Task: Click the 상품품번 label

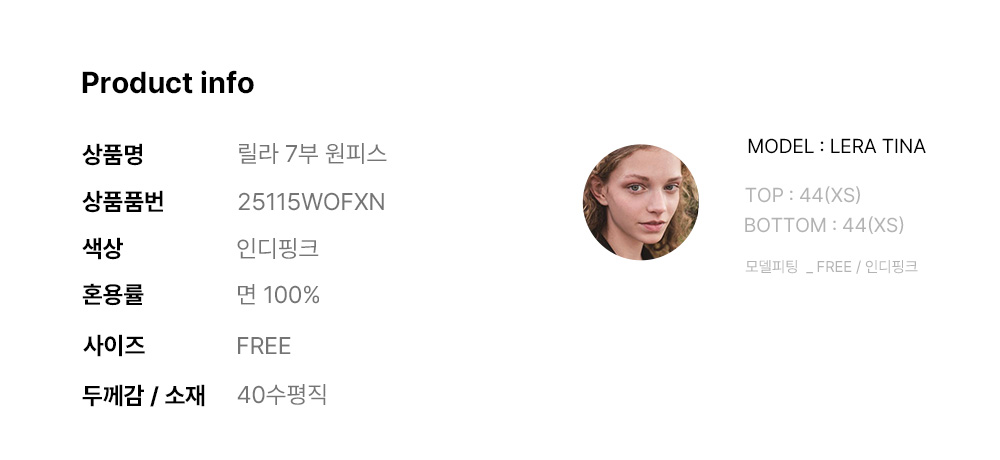Action: (123, 202)
